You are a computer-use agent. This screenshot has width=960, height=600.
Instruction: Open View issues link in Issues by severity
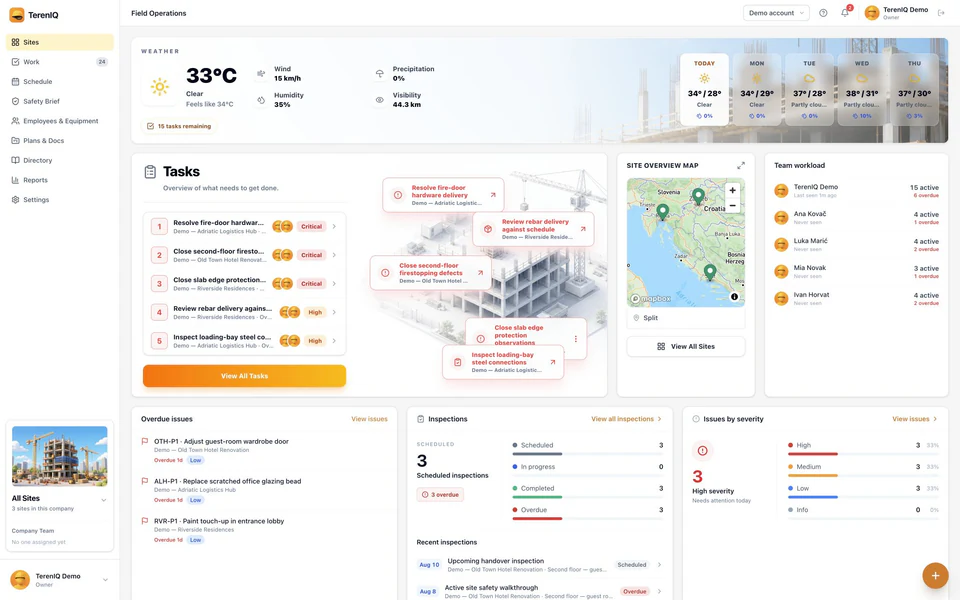pyautogui.click(x=914, y=419)
